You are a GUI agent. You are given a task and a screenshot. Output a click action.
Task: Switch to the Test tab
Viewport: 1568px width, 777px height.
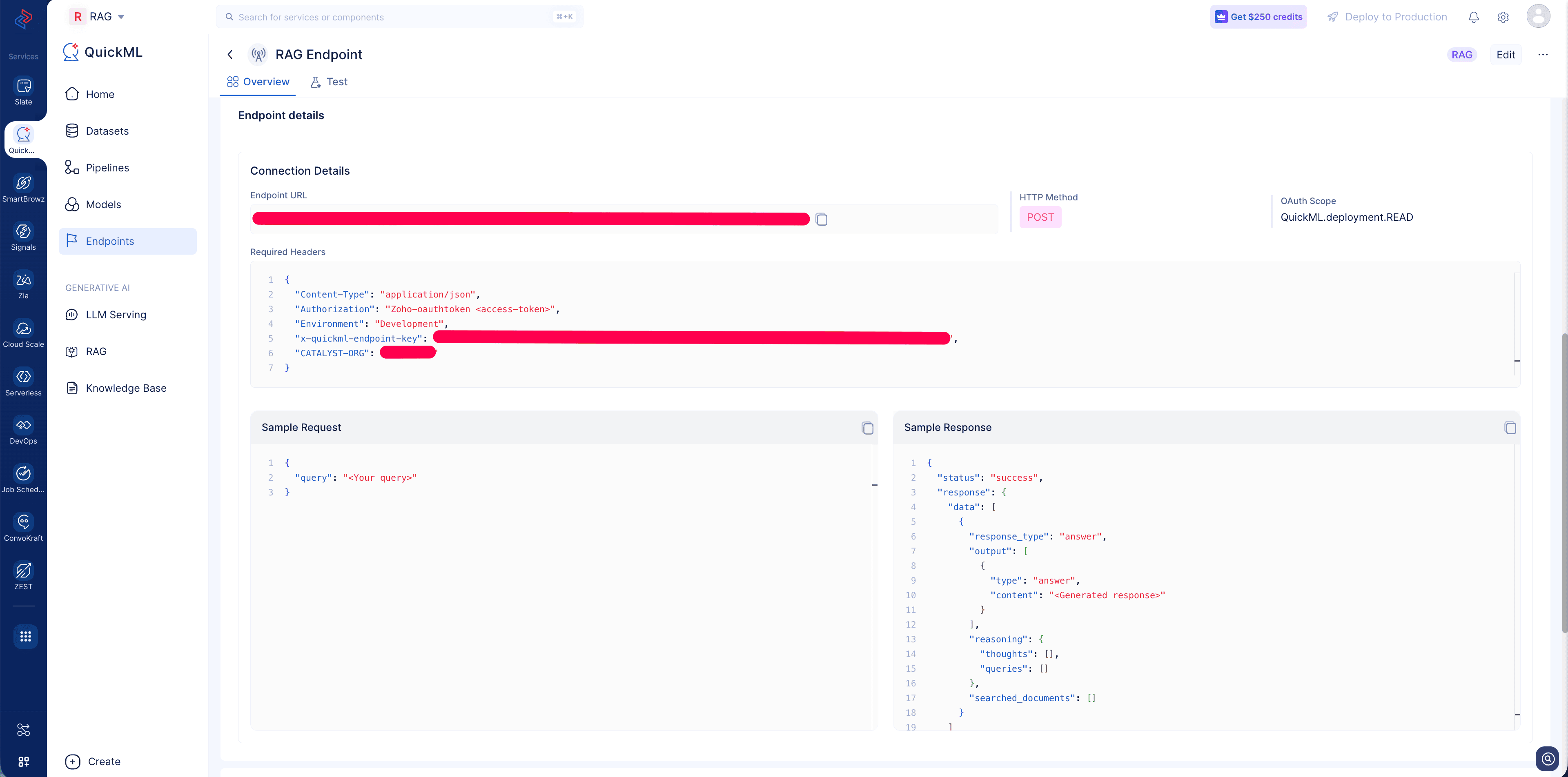point(329,82)
